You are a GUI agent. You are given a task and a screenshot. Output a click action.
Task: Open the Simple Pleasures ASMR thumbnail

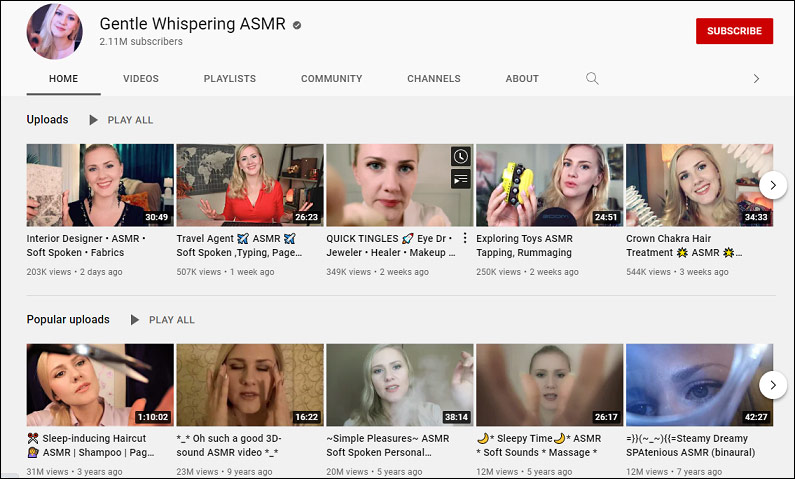400,385
